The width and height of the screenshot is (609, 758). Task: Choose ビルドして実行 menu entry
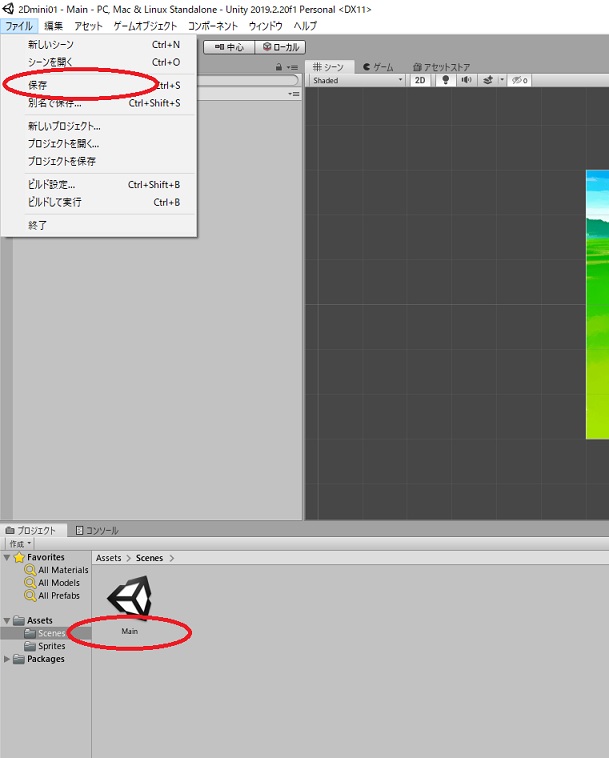[99, 202]
